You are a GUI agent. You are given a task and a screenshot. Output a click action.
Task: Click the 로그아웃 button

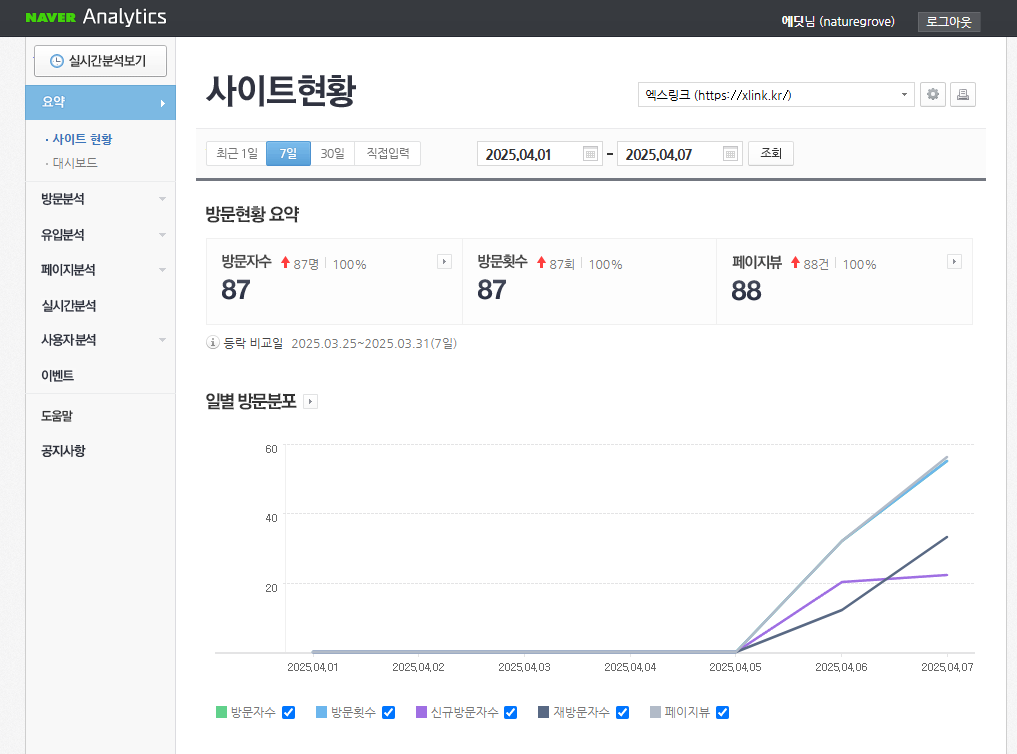948,22
